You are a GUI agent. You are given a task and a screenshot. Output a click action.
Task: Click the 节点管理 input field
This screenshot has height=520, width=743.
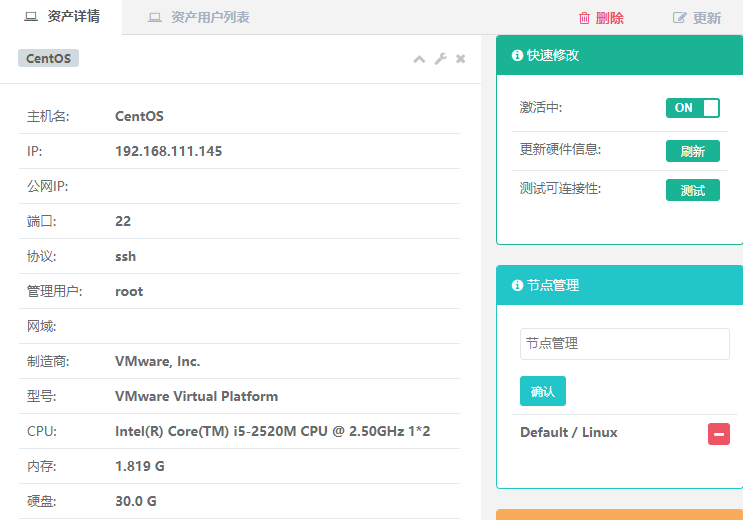click(x=625, y=344)
